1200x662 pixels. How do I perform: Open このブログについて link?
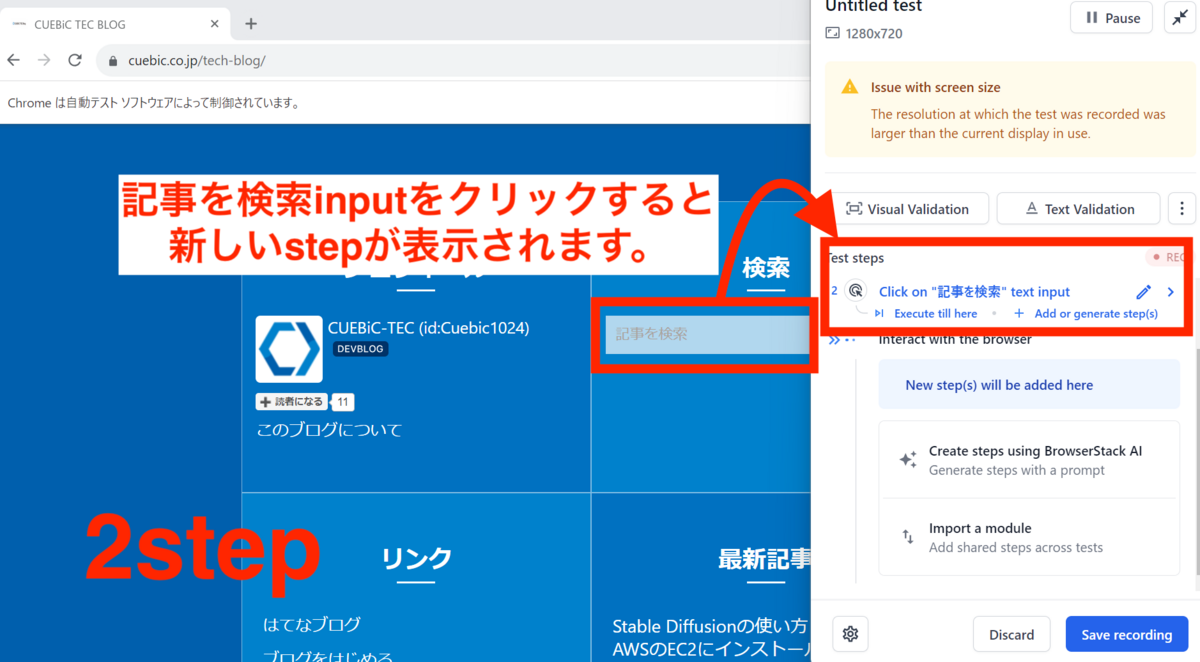pyautogui.click(x=329, y=430)
